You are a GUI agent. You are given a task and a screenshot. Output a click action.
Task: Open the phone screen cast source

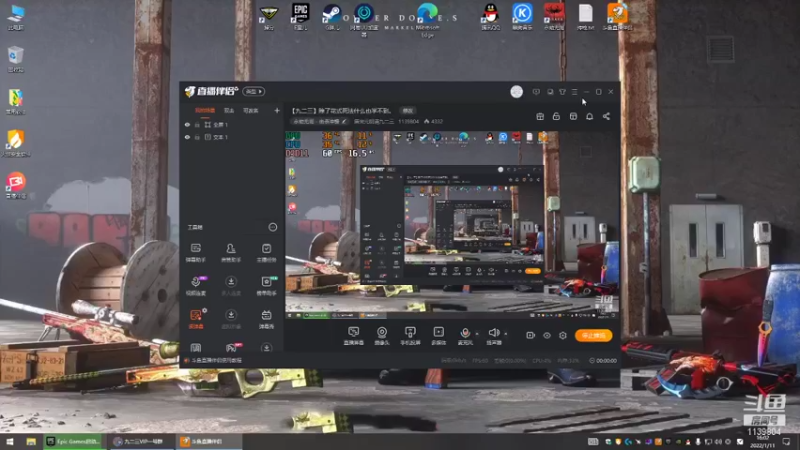(x=410, y=336)
